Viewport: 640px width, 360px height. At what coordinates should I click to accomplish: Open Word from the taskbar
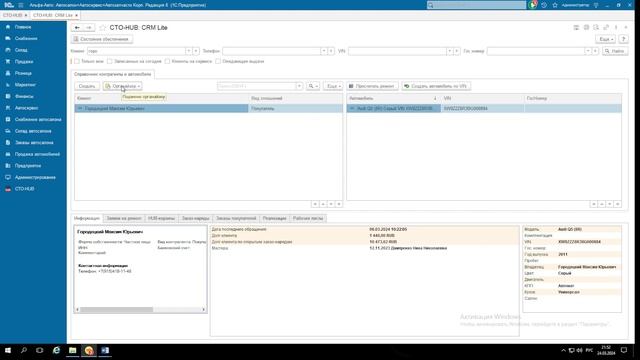pos(105,351)
